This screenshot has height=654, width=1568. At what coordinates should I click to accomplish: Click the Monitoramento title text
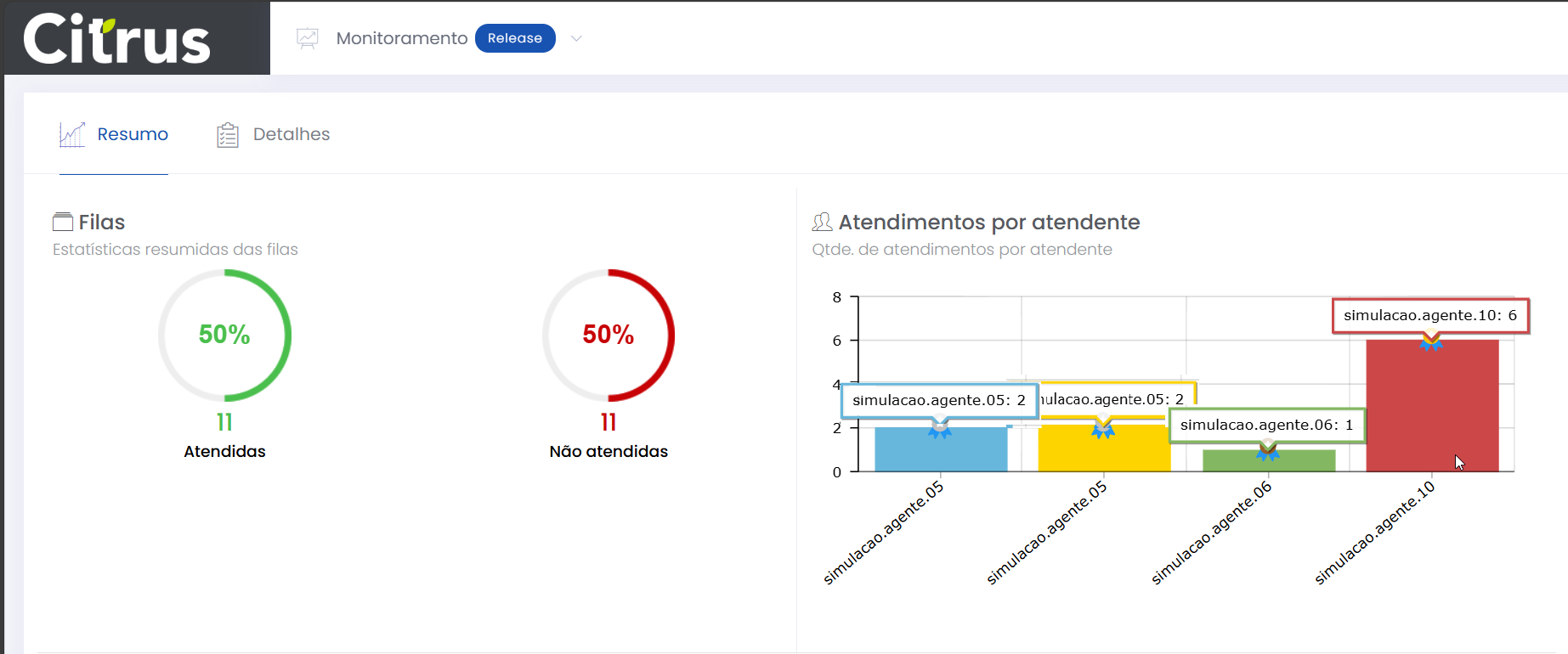(x=401, y=38)
